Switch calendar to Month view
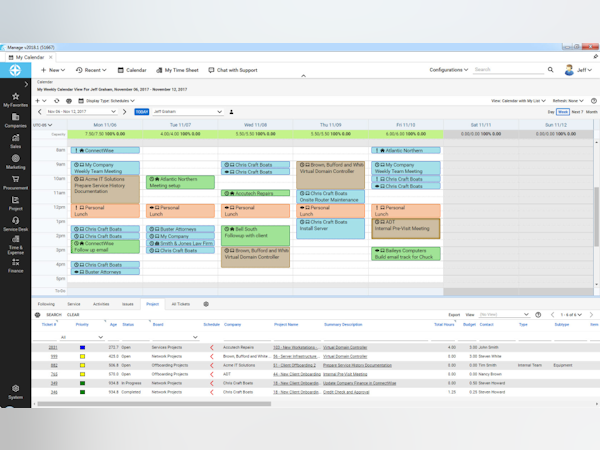 point(592,112)
